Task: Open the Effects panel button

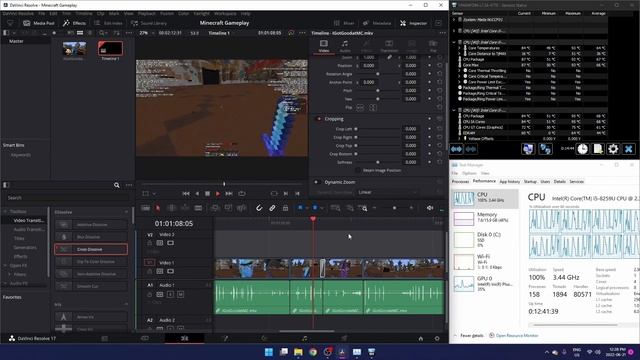Action: pyautogui.click(x=74, y=23)
